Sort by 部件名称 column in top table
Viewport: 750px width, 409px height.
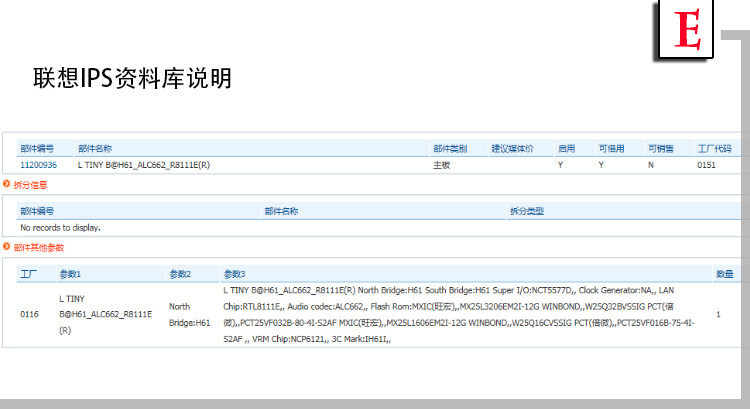pyautogui.click(x=95, y=149)
